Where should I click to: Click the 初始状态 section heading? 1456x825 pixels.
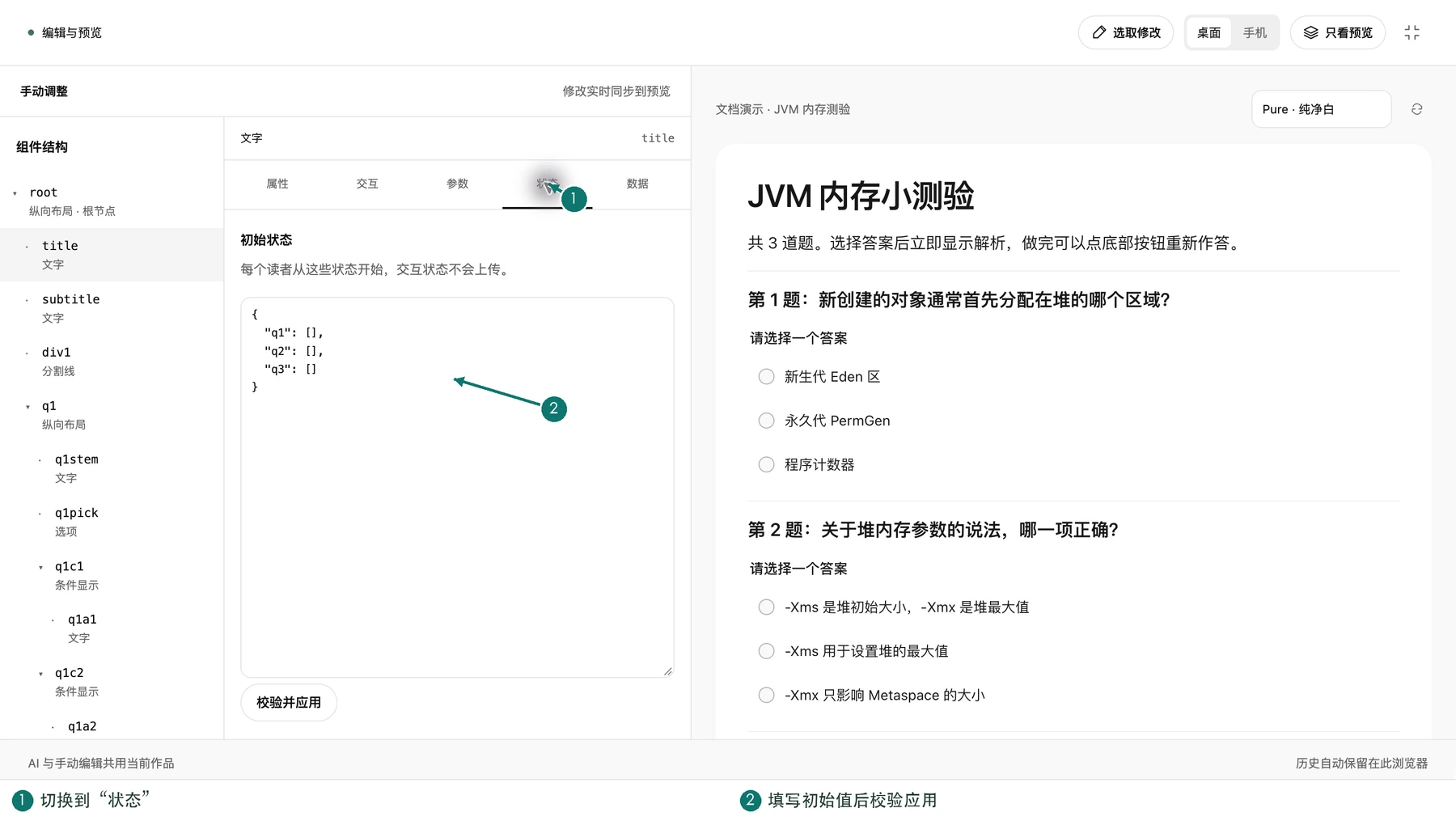point(266,240)
